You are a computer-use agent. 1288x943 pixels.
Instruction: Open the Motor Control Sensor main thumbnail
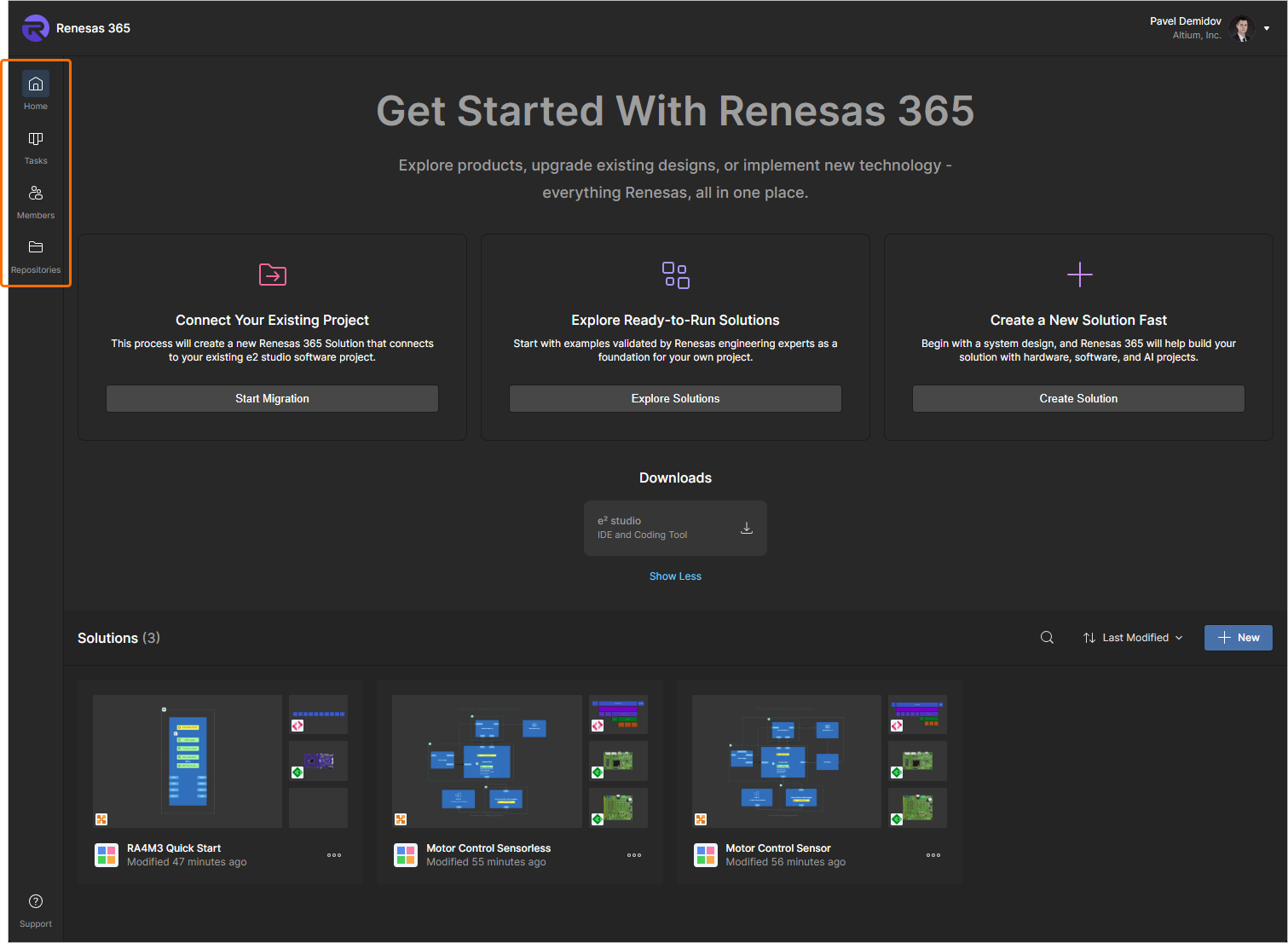point(787,761)
